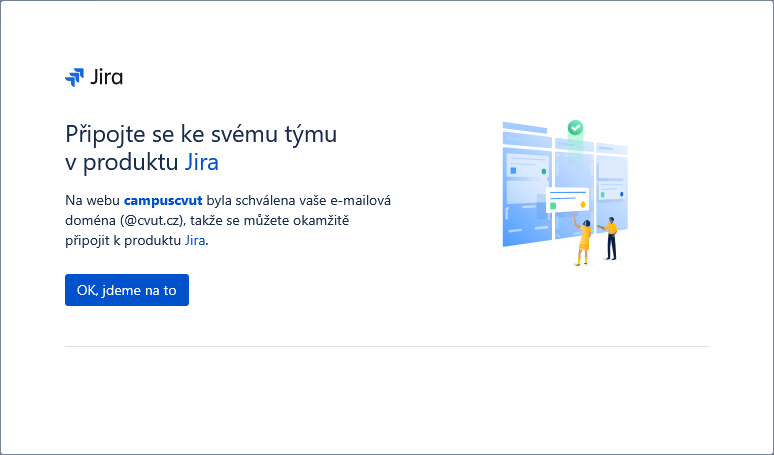Screen dimensions: 774x455
Task: Click the 'OK, jdeme na to' button
Action: click(127, 290)
